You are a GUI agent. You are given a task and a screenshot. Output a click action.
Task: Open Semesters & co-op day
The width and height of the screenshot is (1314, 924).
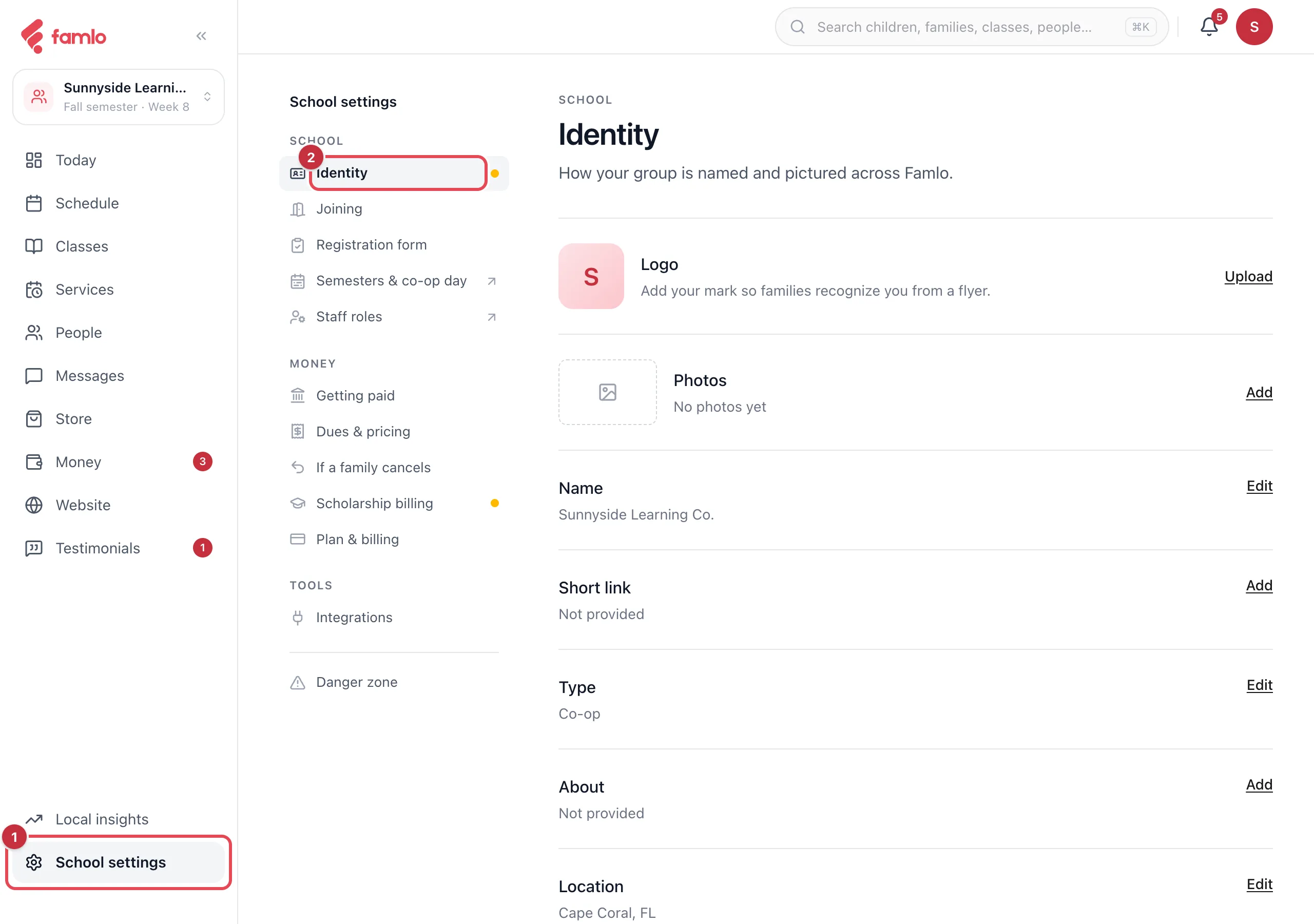(x=394, y=281)
